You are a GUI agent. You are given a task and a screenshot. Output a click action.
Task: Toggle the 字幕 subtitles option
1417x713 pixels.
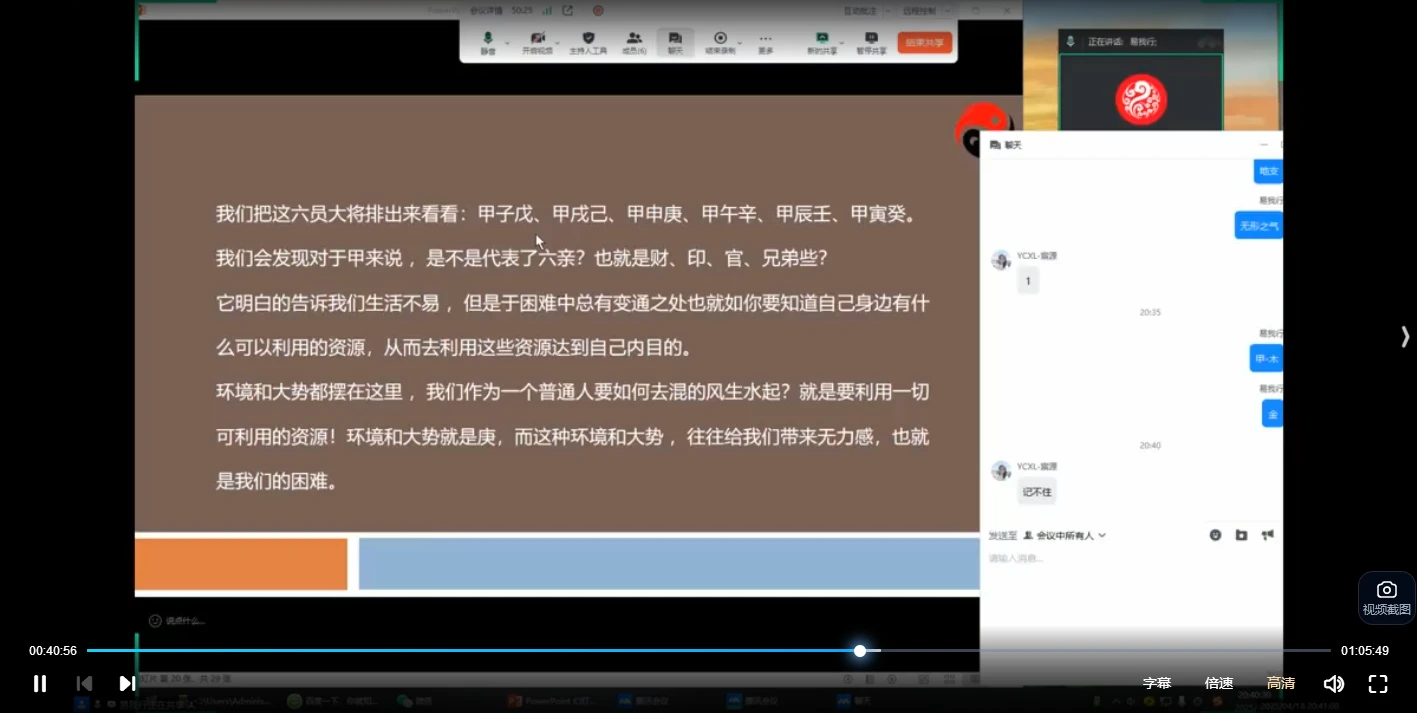point(1157,684)
